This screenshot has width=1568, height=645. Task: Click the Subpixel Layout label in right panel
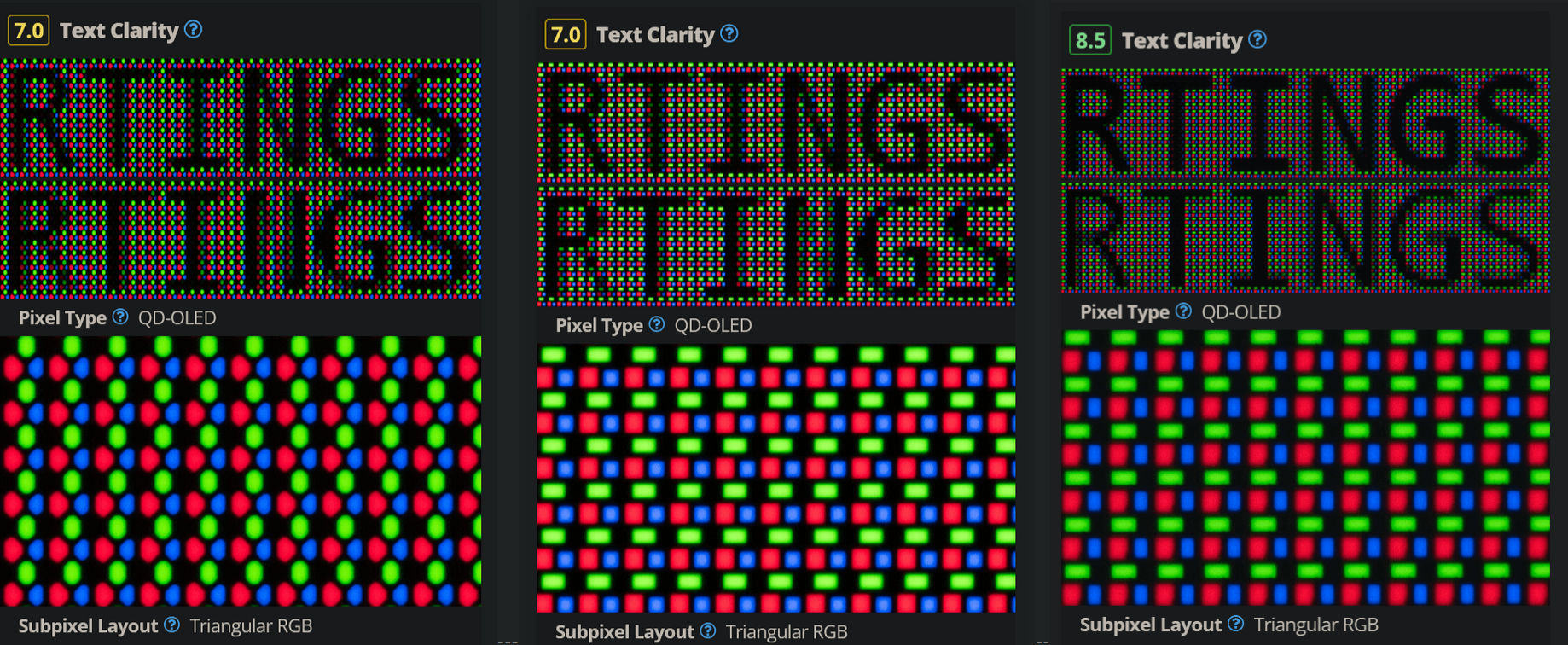click(x=1151, y=625)
